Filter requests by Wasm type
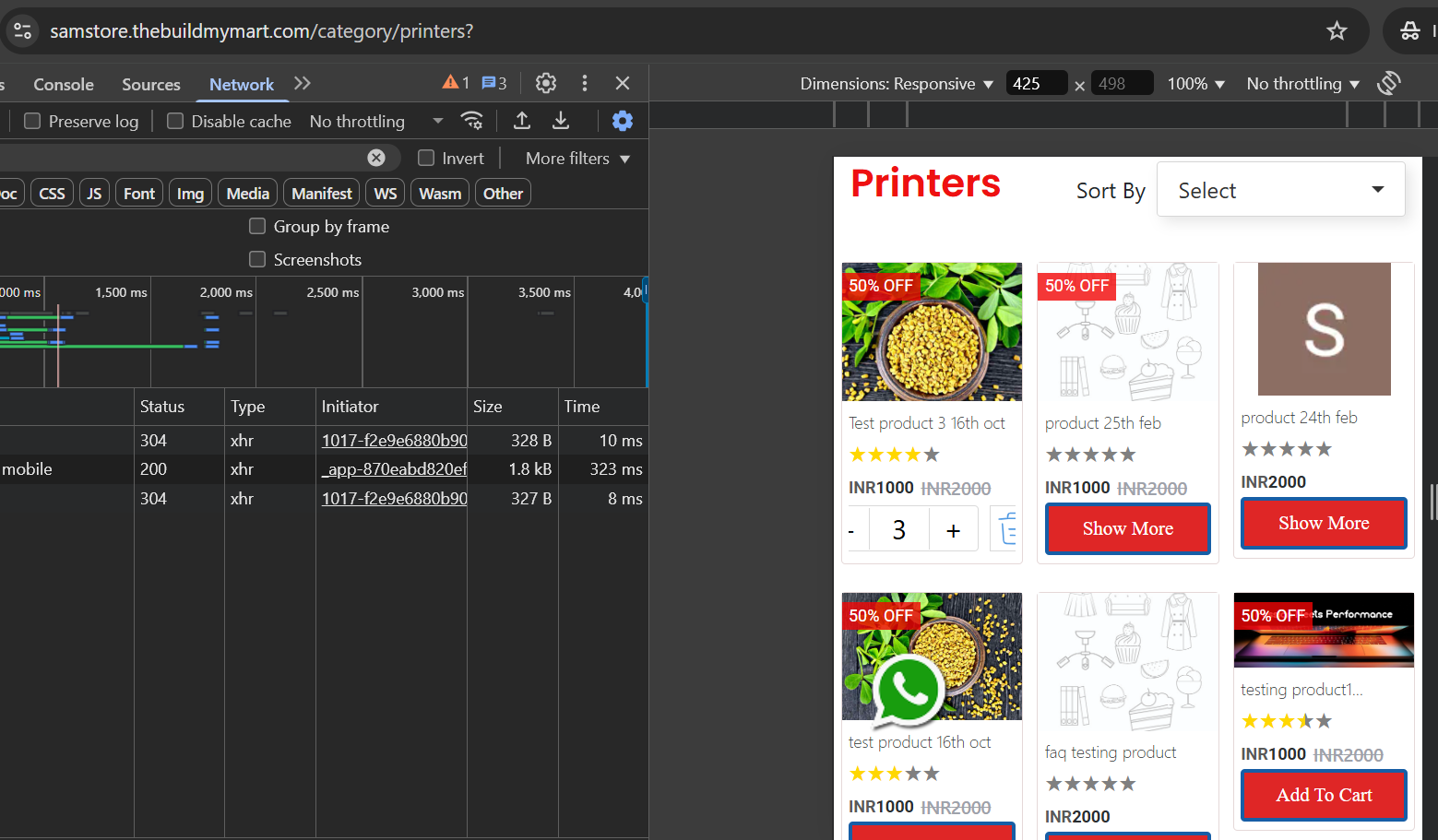This screenshot has height=840, width=1438. (440, 193)
